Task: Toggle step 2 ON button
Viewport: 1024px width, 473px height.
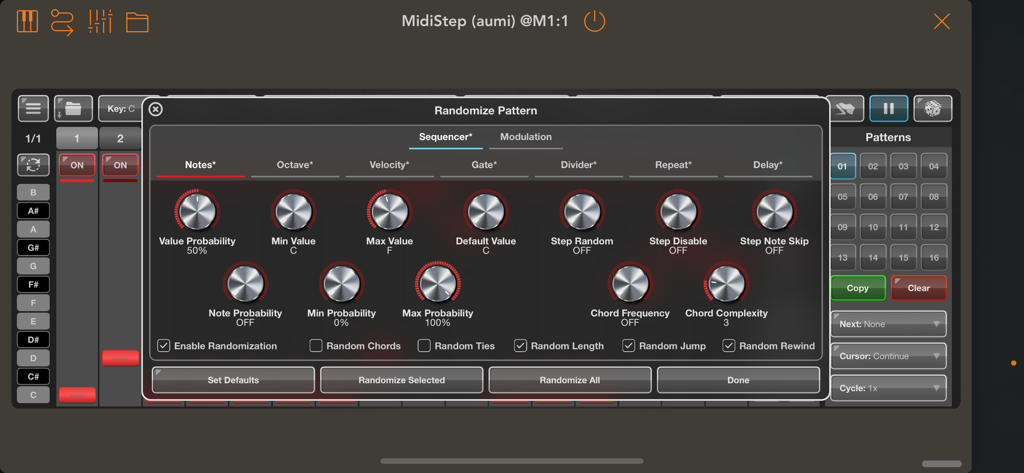Action: (x=120, y=165)
